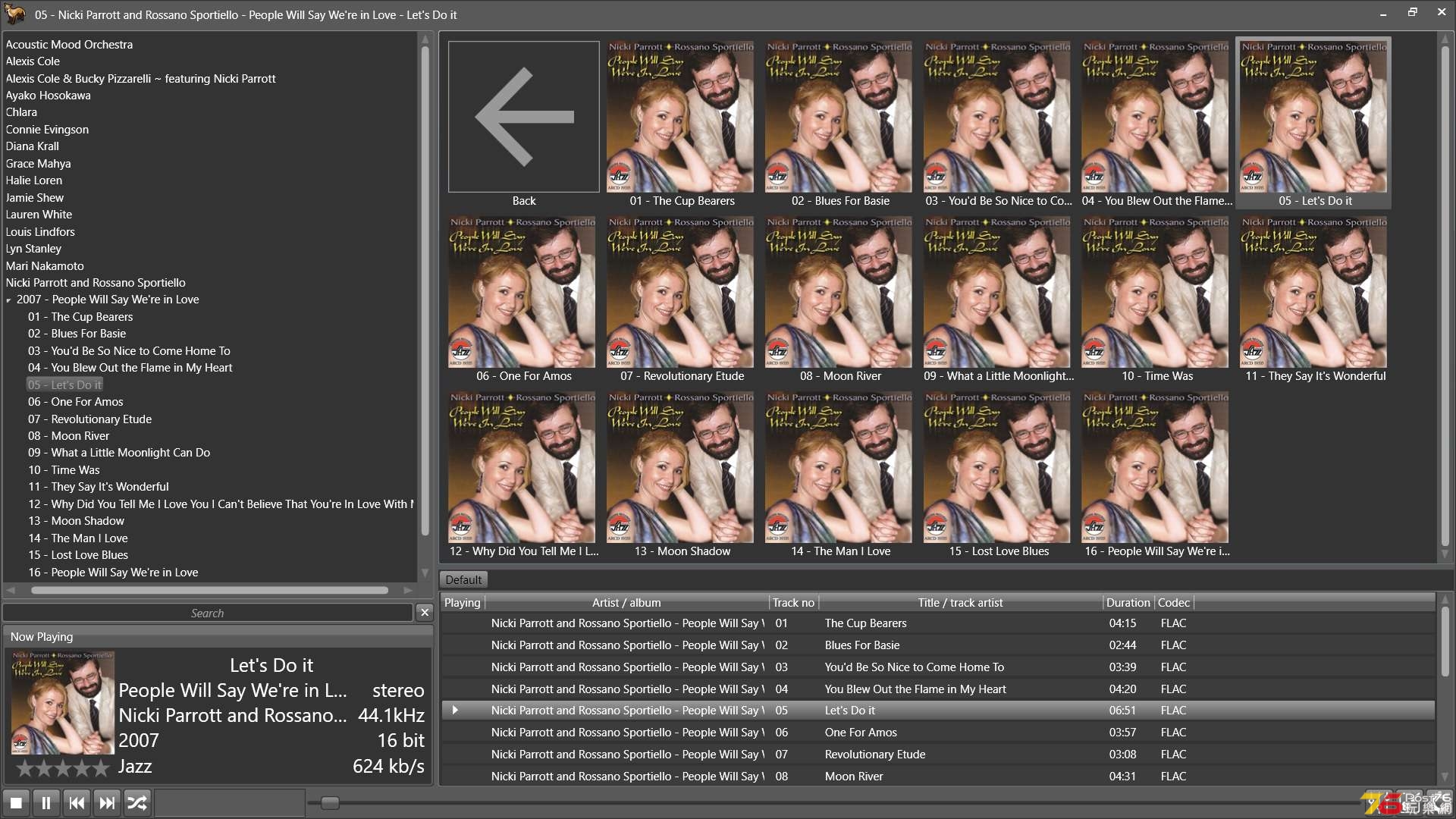Select '16 - People Will Say We're in Love' tree item
The height and width of the screenshot is (819, 1456).
113,573
